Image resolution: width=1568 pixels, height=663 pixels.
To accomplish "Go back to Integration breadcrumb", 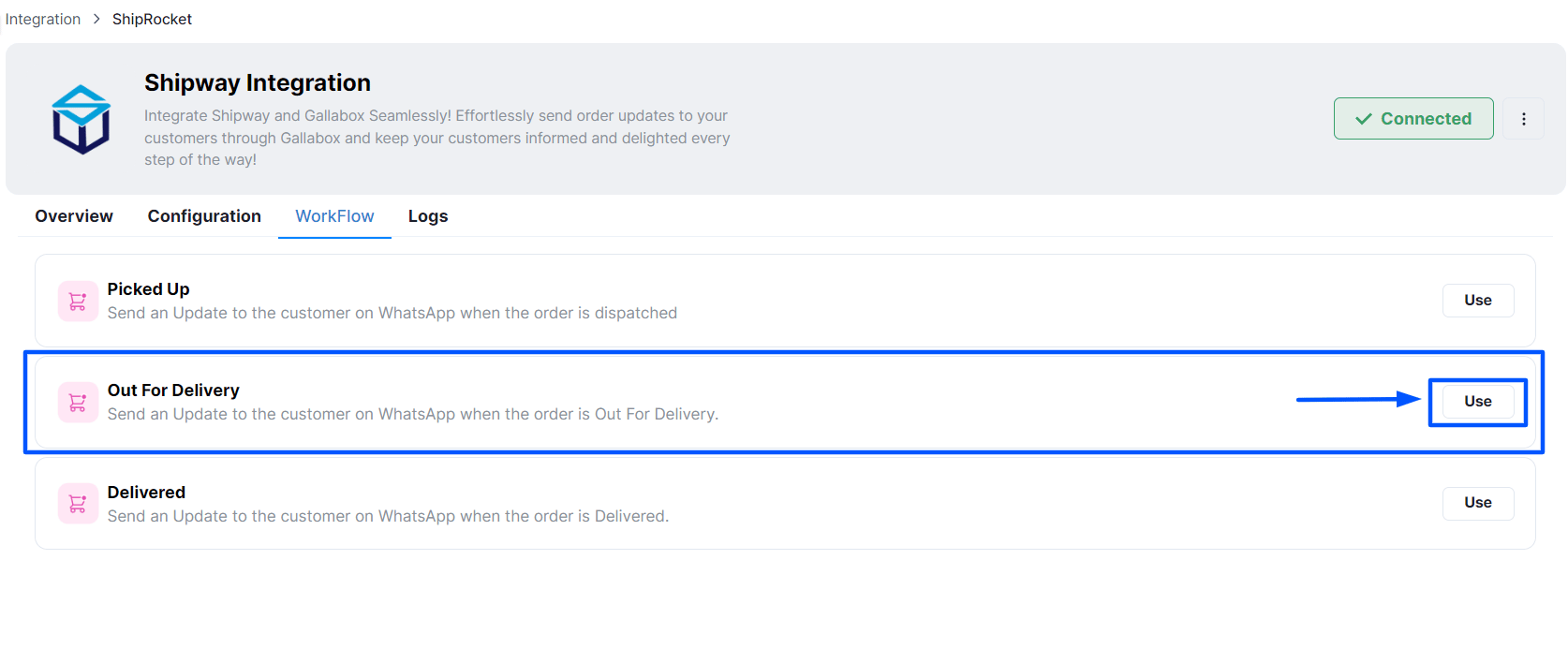I will (43, 19).
